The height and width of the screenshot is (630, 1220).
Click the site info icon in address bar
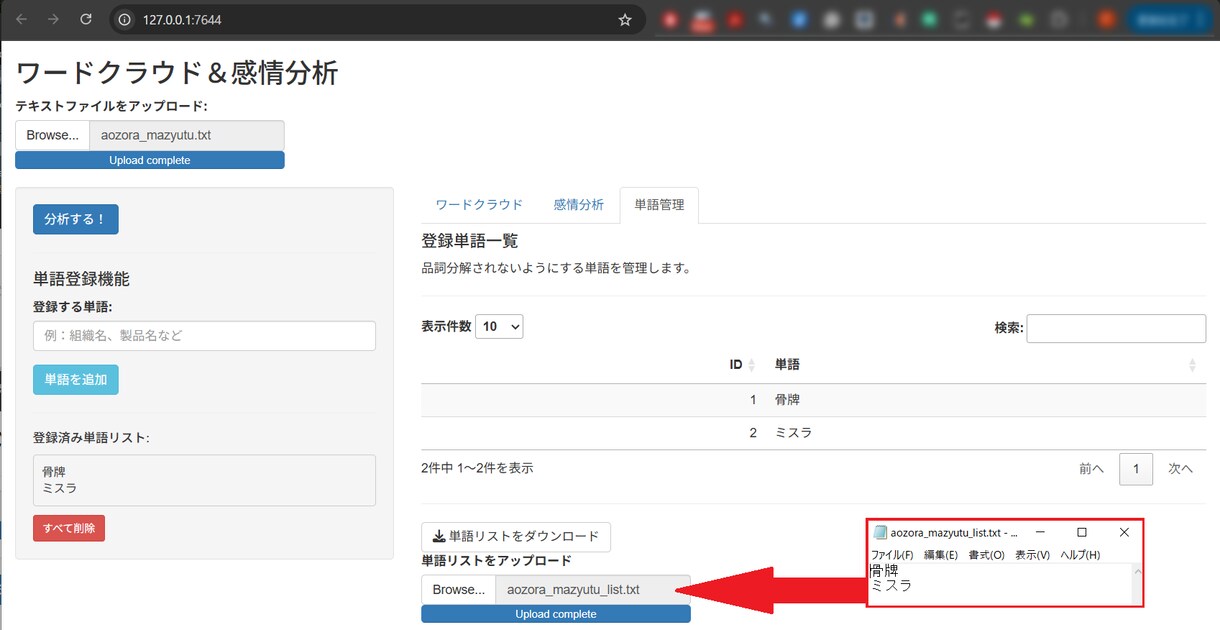click(x=124, y=19)
